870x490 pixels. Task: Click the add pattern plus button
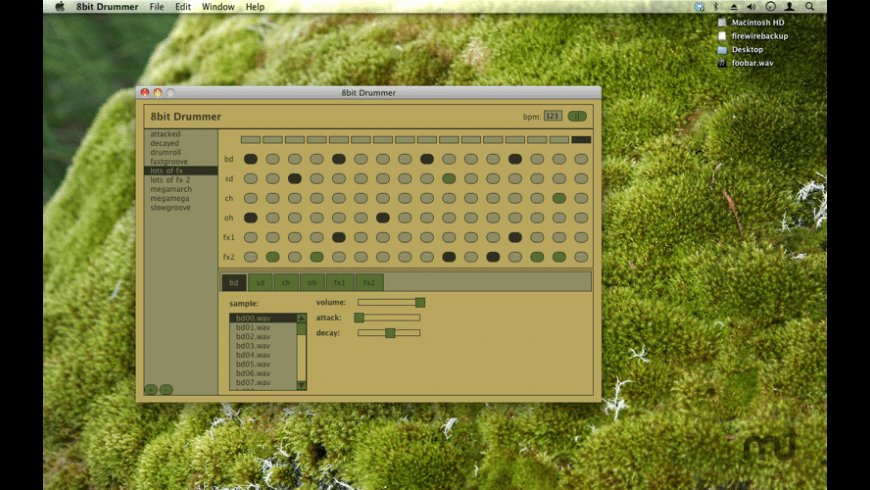coord(151,389)
